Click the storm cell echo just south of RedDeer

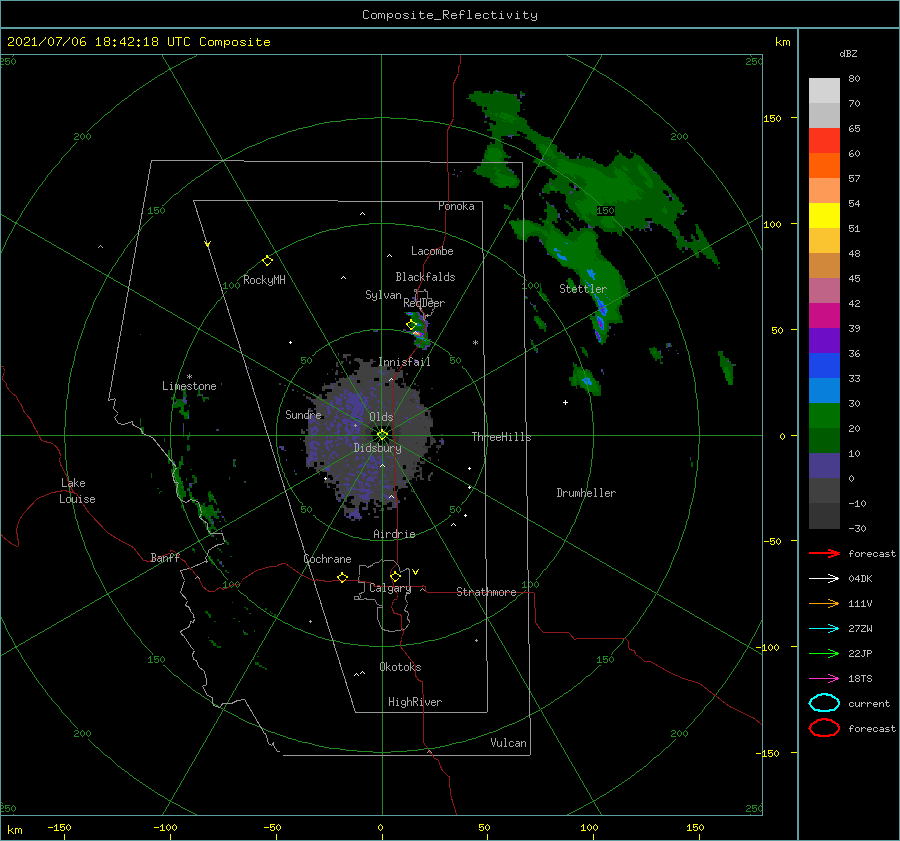pyautogui.click(x=420, y=332)
